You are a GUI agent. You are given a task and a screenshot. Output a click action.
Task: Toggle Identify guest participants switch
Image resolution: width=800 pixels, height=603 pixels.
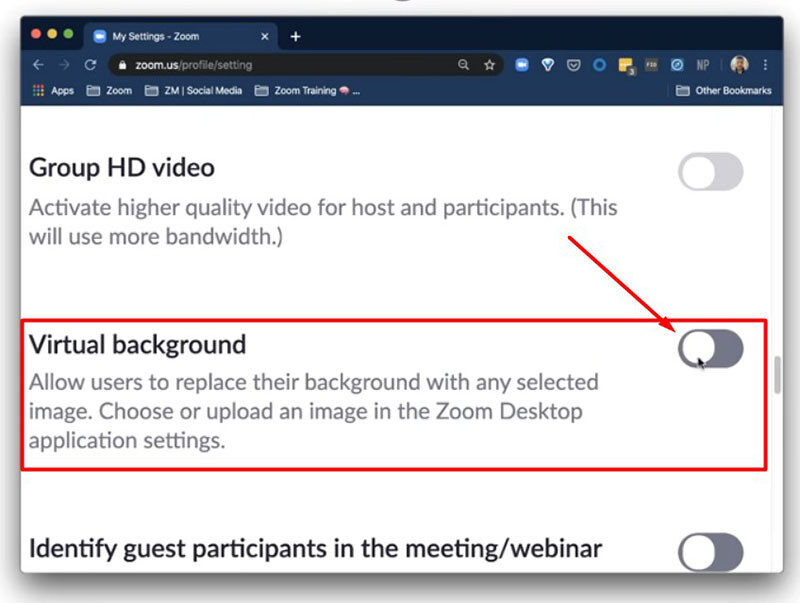tap(711, 552)
